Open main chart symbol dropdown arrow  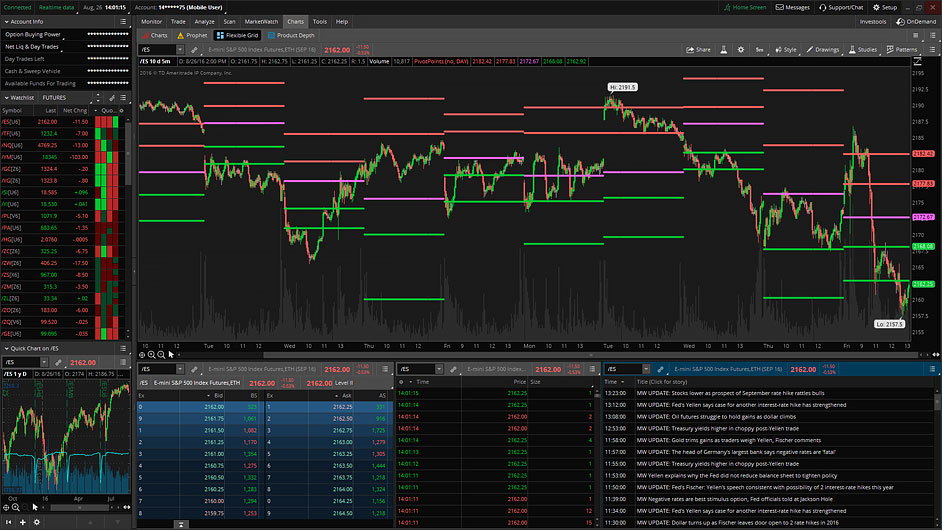[180, 50]
